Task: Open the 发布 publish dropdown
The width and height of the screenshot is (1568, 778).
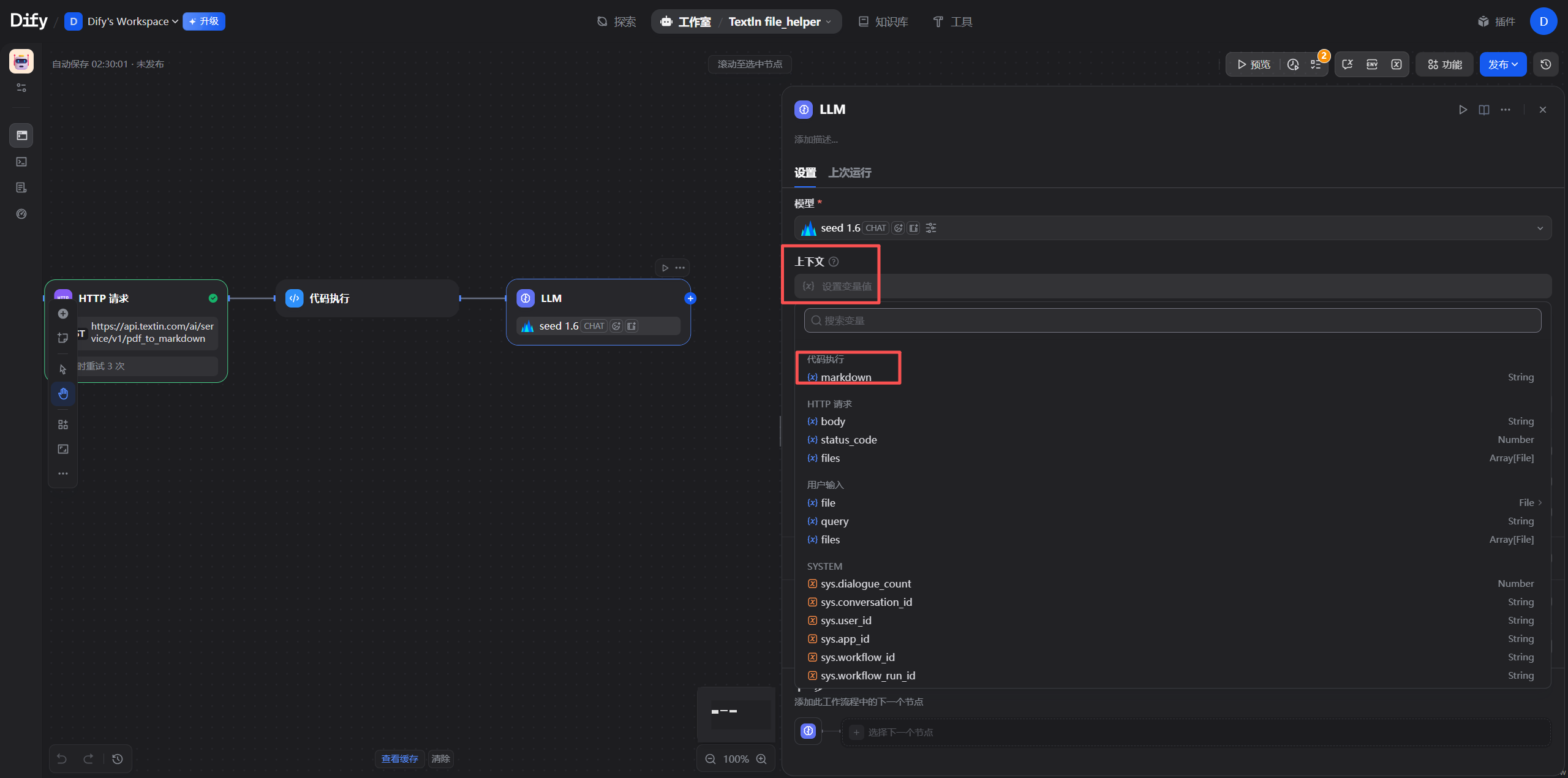Action: point(1502,64)
